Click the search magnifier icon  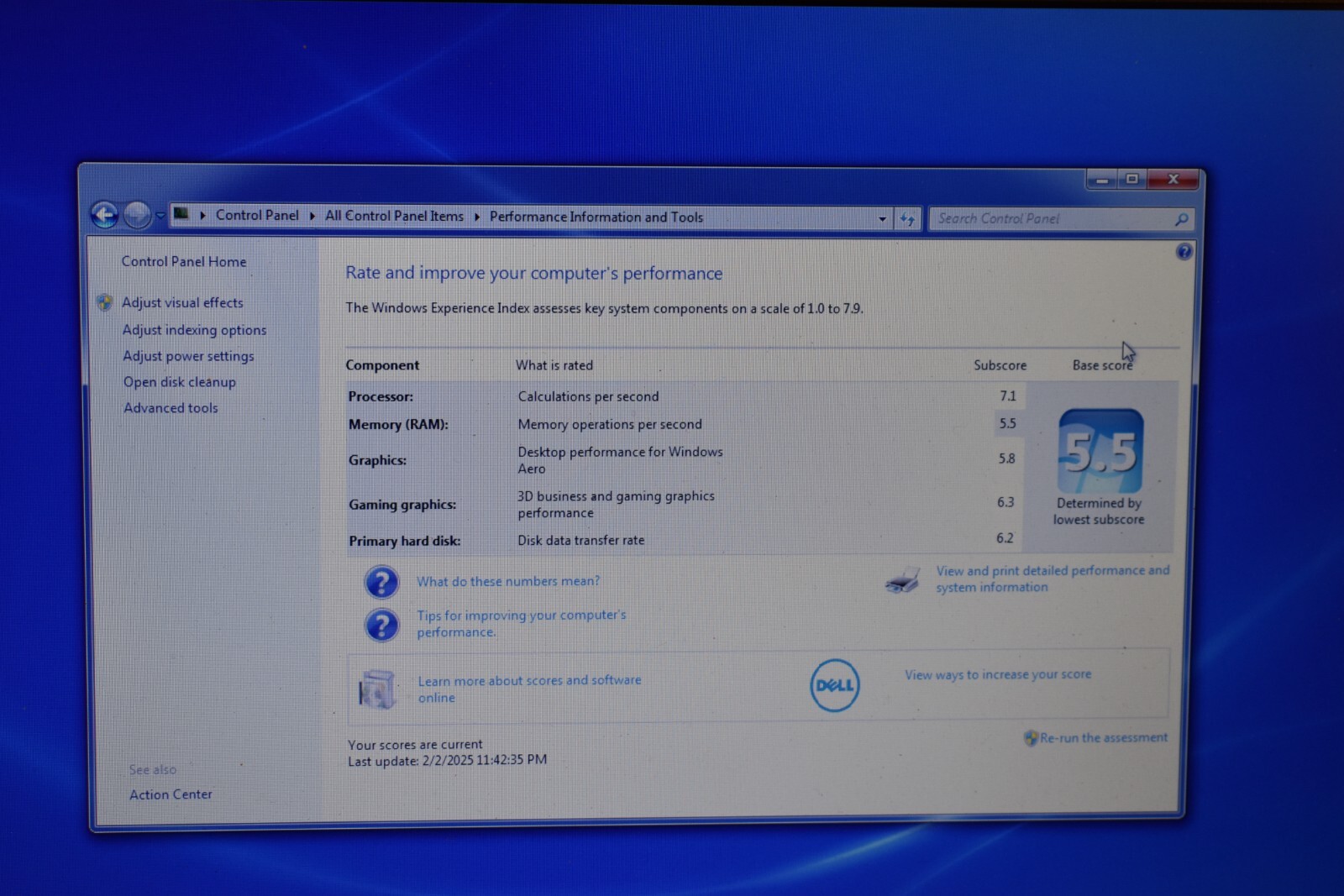[x=1181, y=219]
